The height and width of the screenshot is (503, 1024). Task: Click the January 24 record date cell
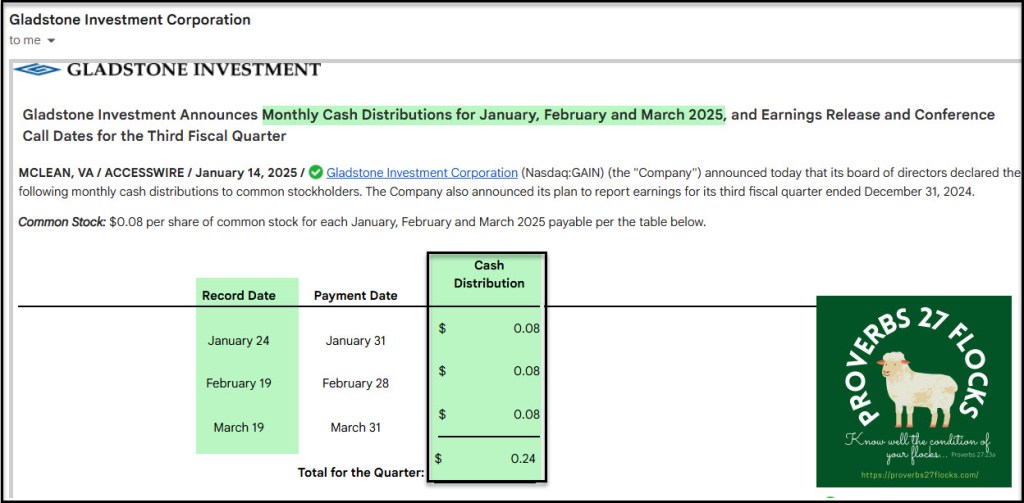238,341
